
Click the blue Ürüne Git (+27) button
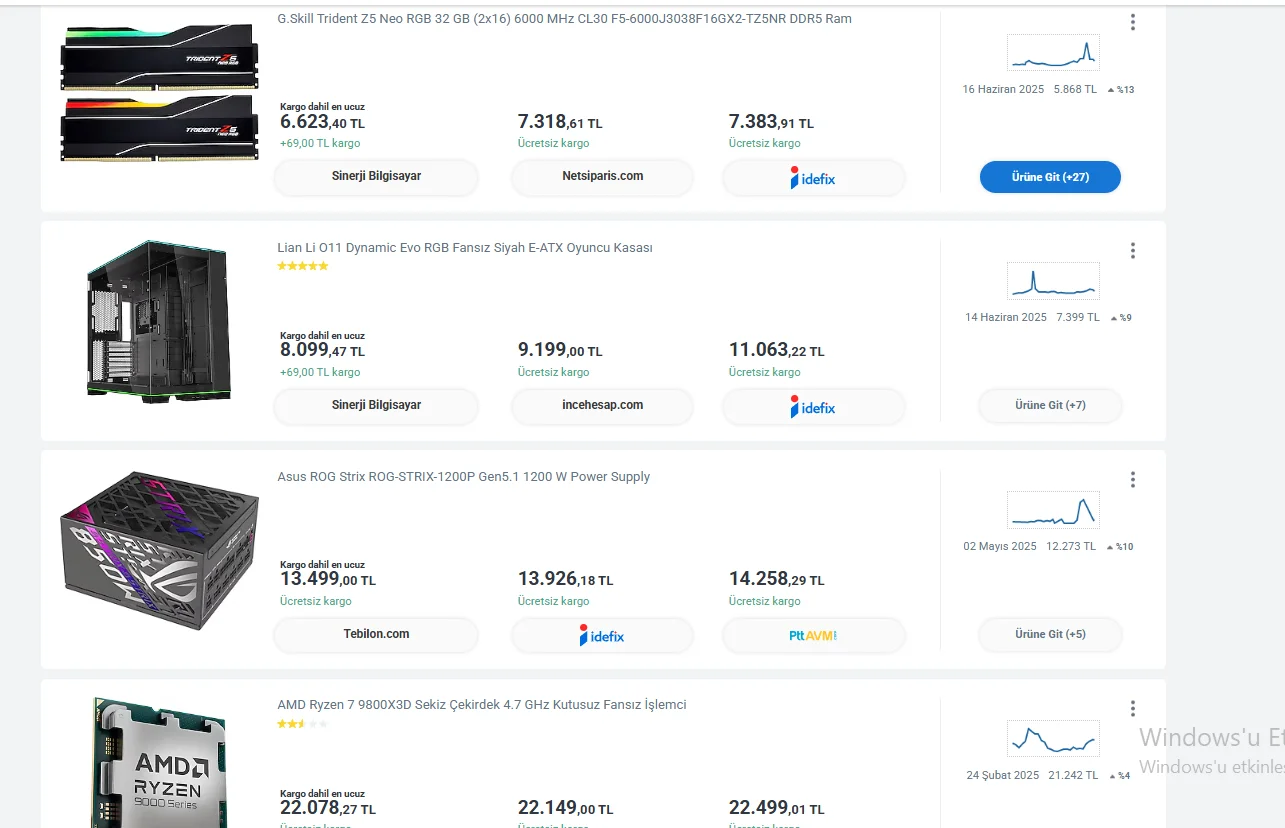tap(1050, 177)
